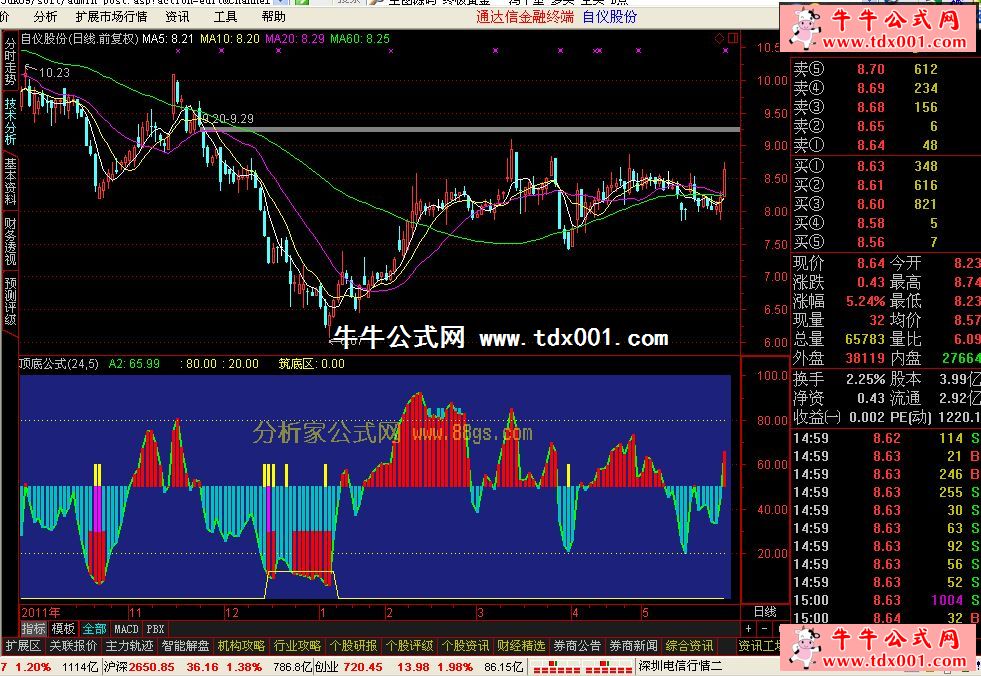Click the red diamond icon atop the chart

[x=719, y=39]
